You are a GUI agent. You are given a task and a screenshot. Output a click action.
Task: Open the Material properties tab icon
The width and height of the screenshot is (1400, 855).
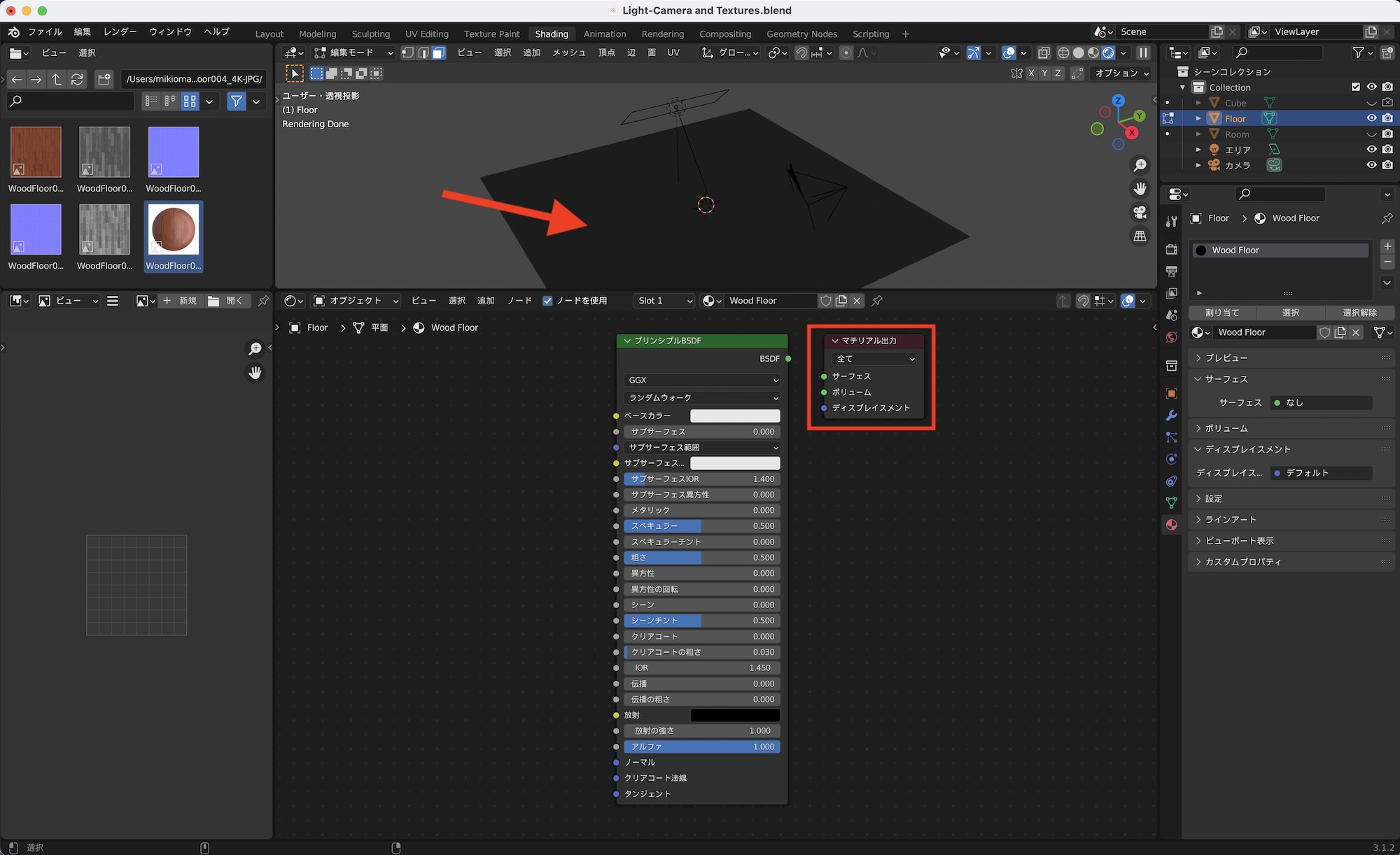tap(1172, 525)
